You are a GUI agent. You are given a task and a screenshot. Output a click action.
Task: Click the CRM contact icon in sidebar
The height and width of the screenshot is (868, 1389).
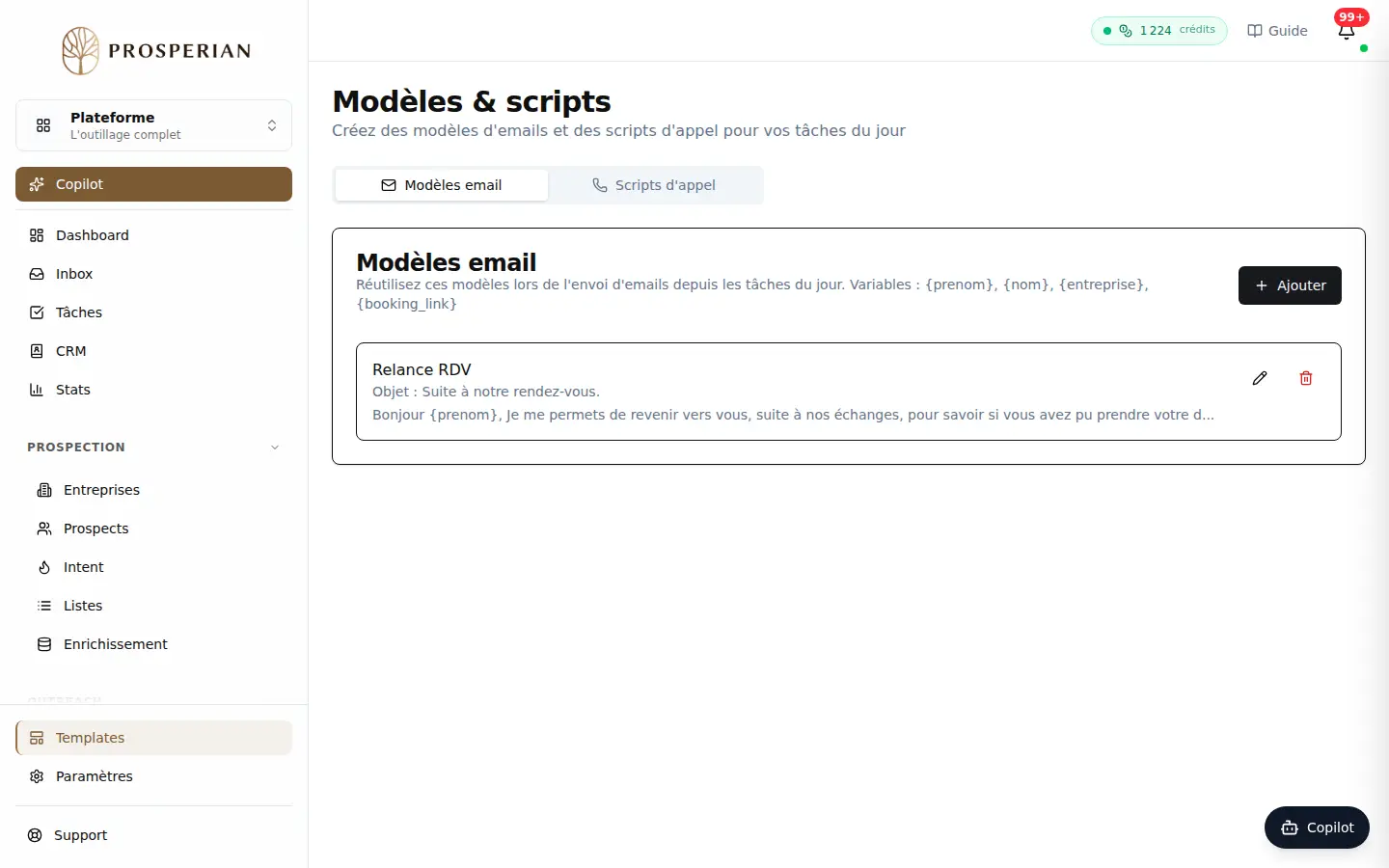(x=37, y=351)
